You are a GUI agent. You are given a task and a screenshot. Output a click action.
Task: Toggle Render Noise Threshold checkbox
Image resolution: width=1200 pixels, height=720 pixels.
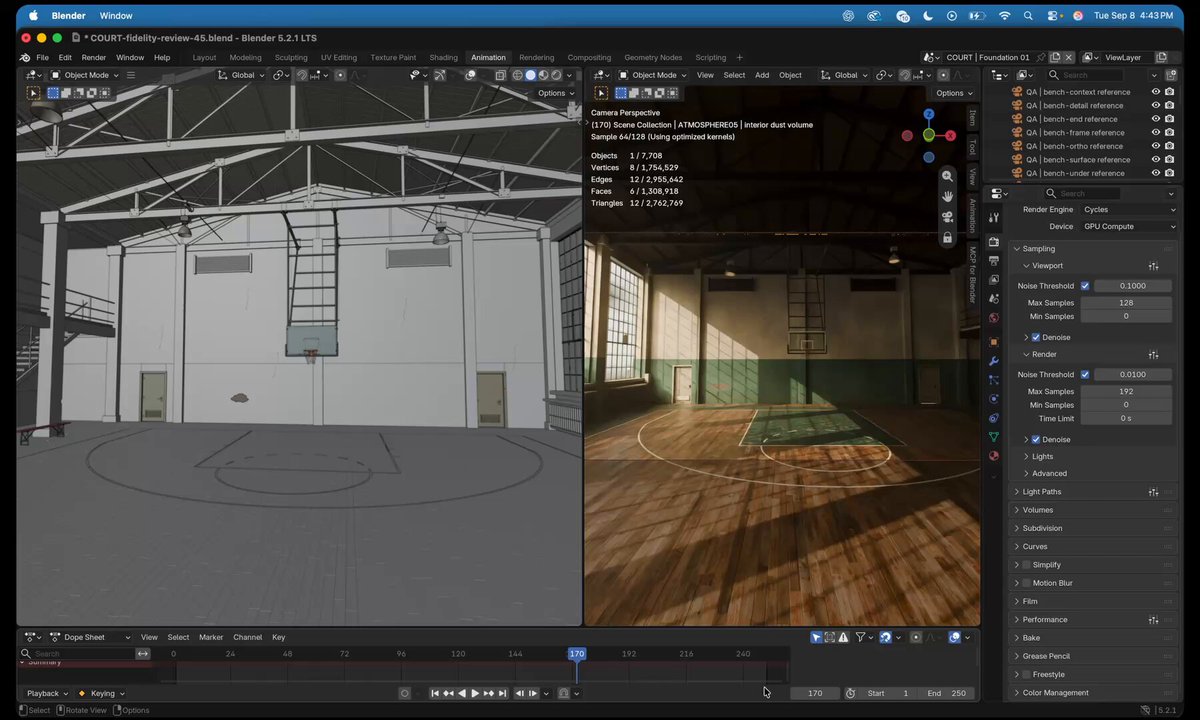1085,375
